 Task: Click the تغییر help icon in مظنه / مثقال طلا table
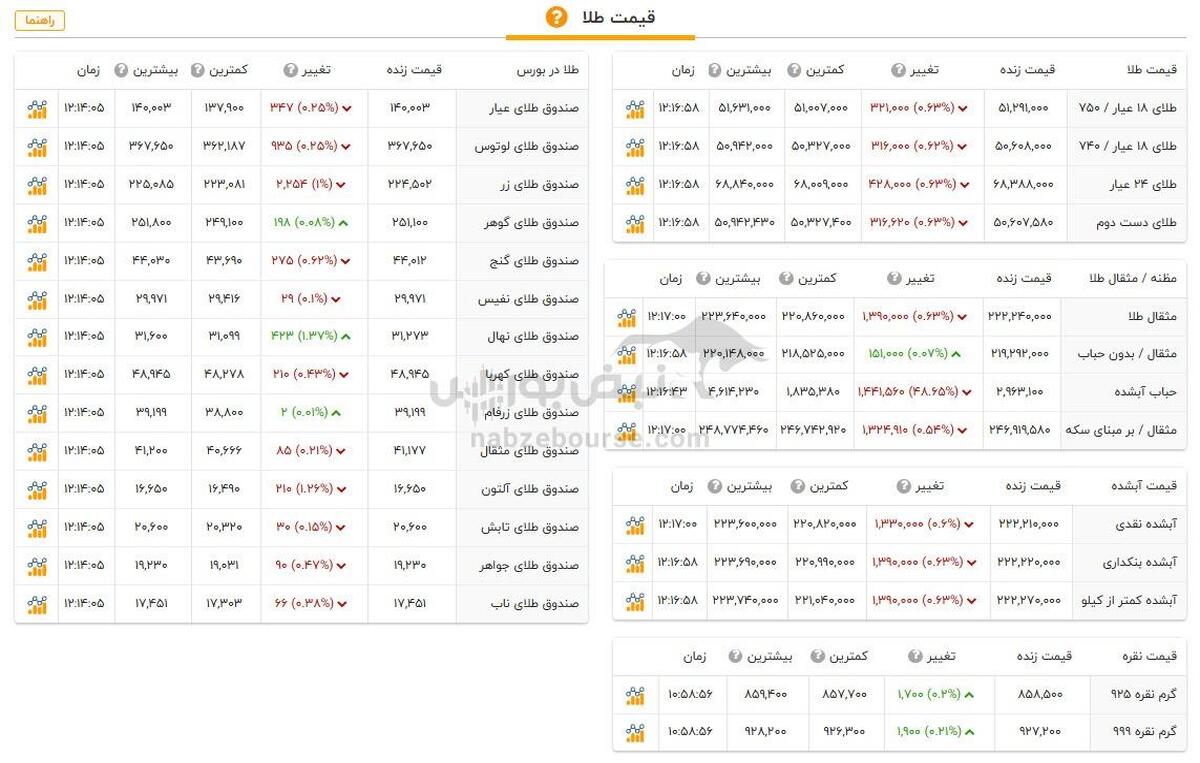pyautogui.click(x=892, y=278)
